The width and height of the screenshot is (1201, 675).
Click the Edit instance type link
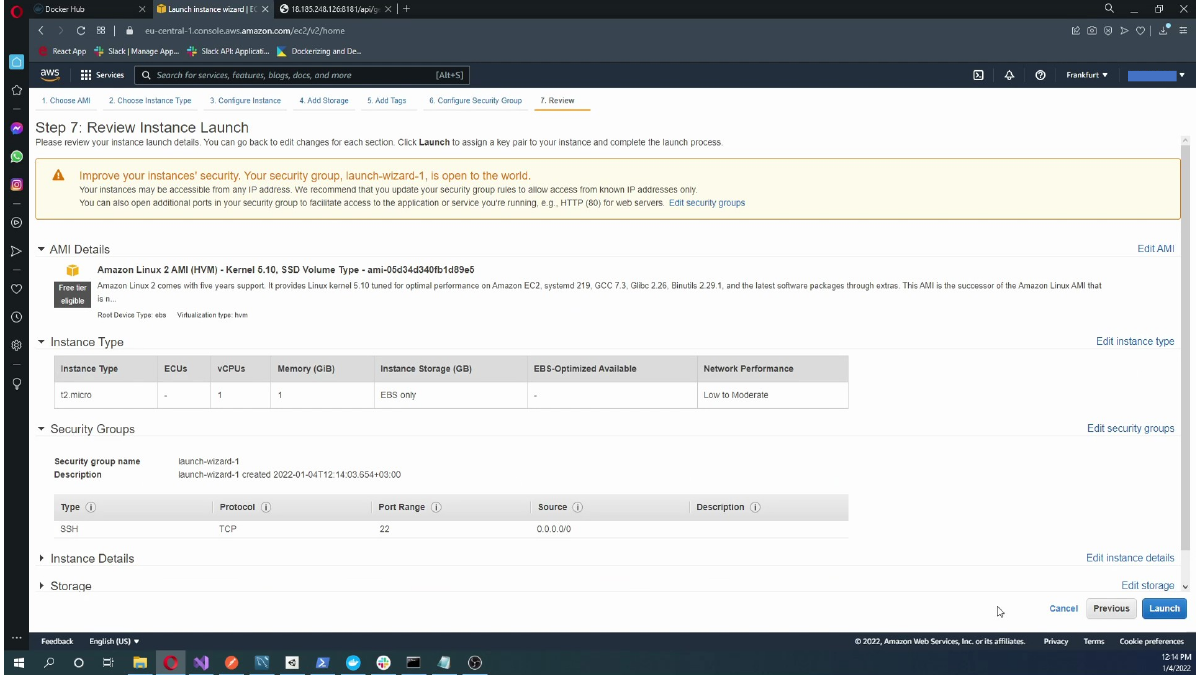[x=1135, y=342]
